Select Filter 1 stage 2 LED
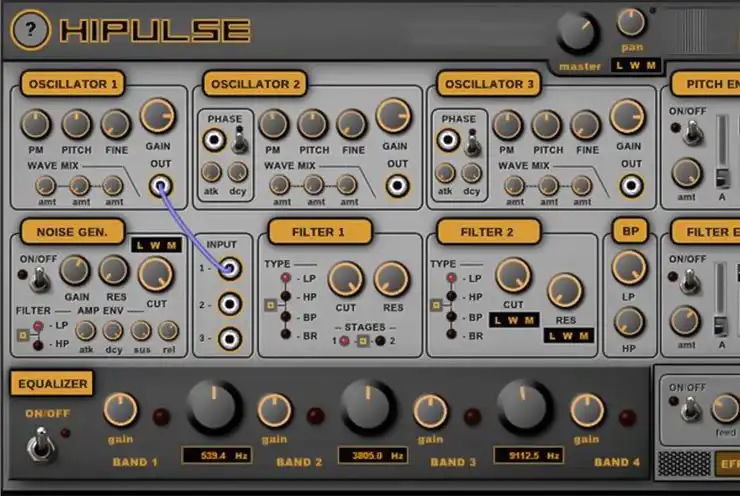The height and width of the screenshot is (496, 740). (380, 341)
